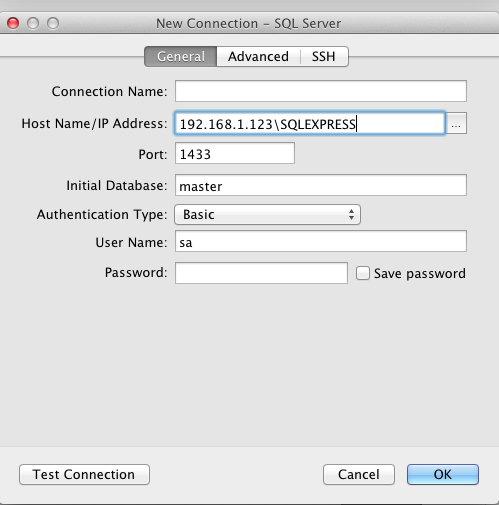Open host browse ellipsis button
The width and height of the screenshot is (499, 505).
click(x=456, y=124)
